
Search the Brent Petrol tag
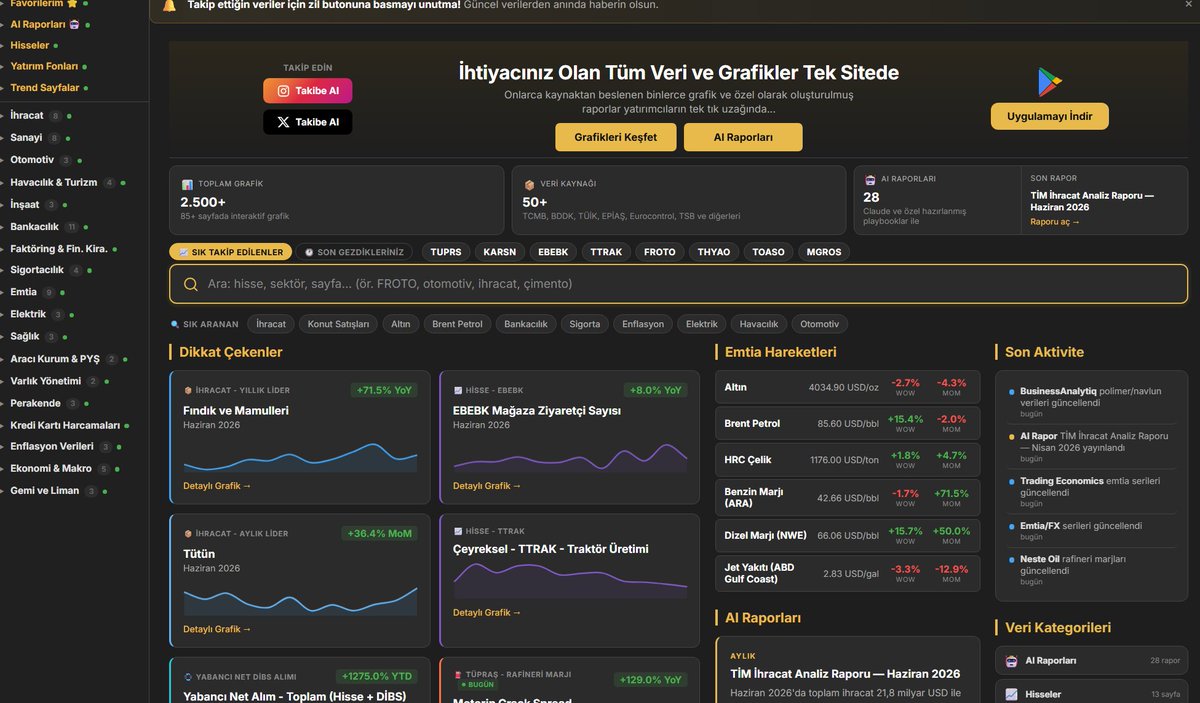457,324
